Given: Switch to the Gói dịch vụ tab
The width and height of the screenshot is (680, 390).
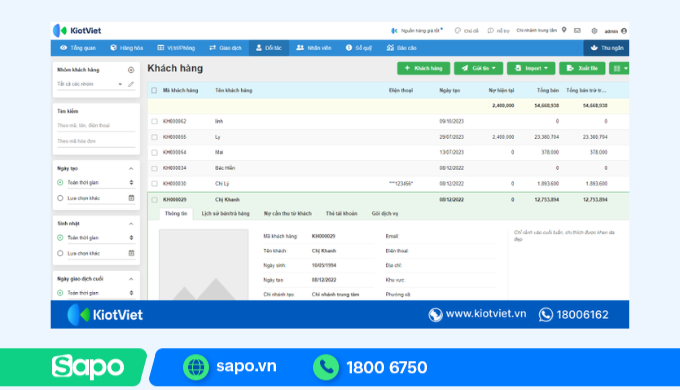Looking at the screenshot, I should (385, 213).
